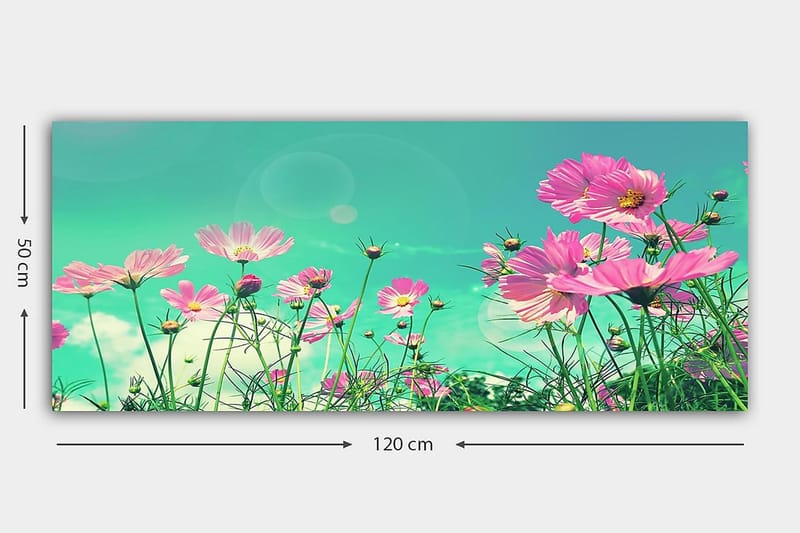Viewport: 800px width, 533px height.
Task: Click the partial pink flower at left edge
Action: 59,335
